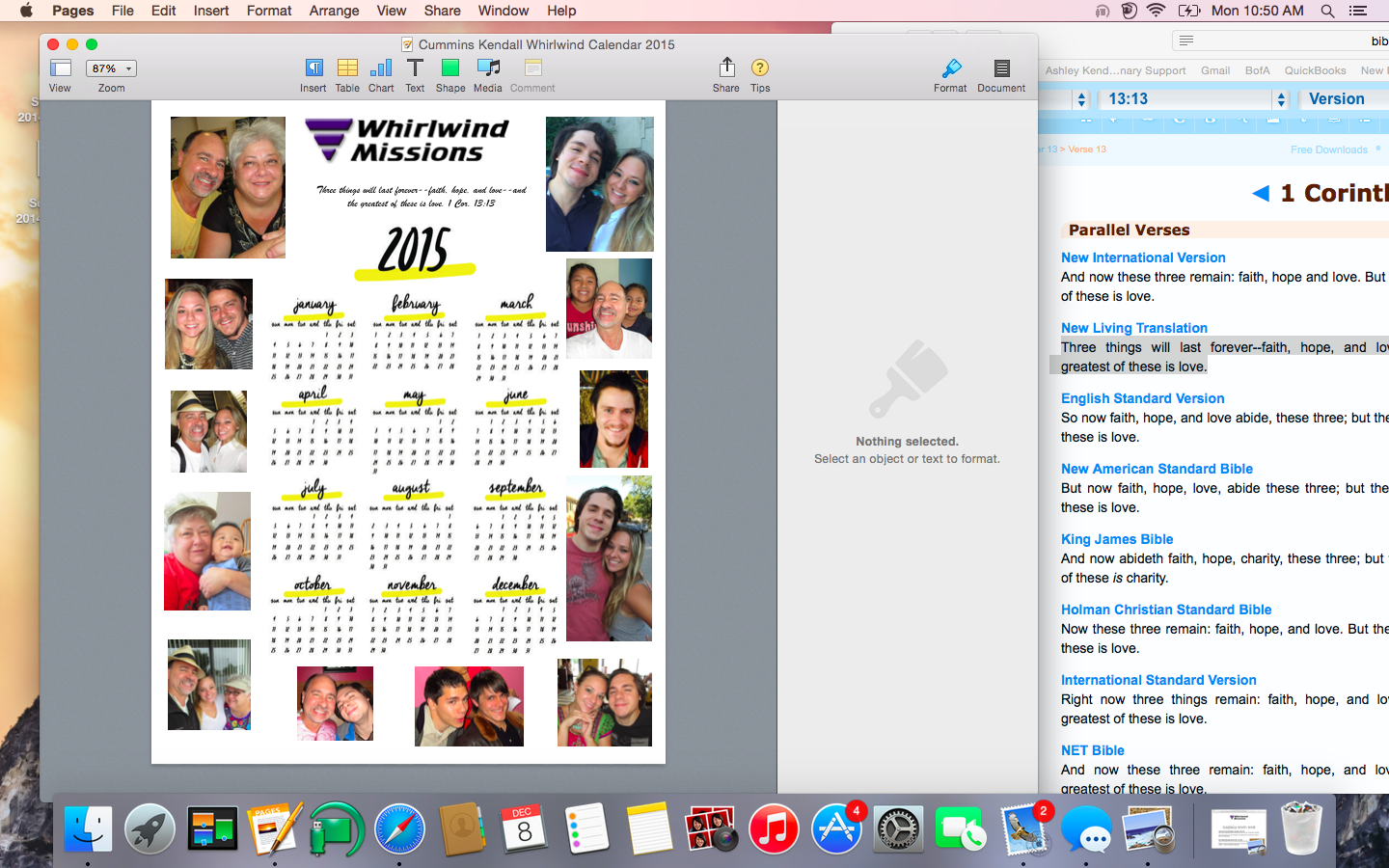Open the Arrange menu
The image size is (1389, 868).
pos(334,11)
